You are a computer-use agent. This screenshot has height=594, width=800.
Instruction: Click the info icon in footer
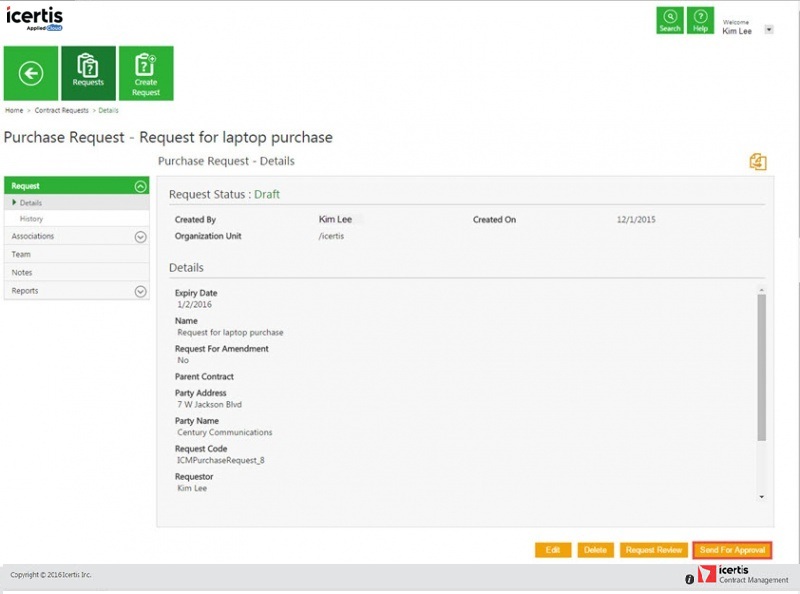[x=689, y=579]
